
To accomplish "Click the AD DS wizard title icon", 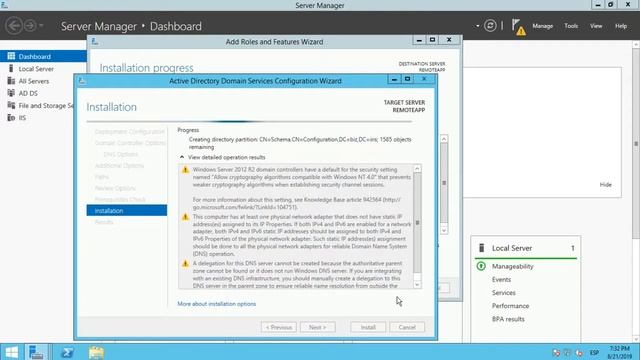I will coord(82,81).
